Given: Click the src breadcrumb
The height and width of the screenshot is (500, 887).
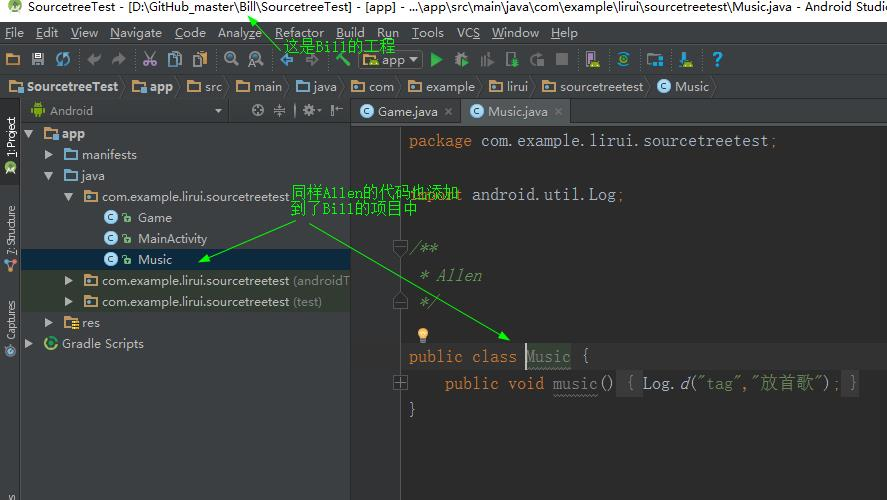Looking at the screenshot, I should [205, 87].
